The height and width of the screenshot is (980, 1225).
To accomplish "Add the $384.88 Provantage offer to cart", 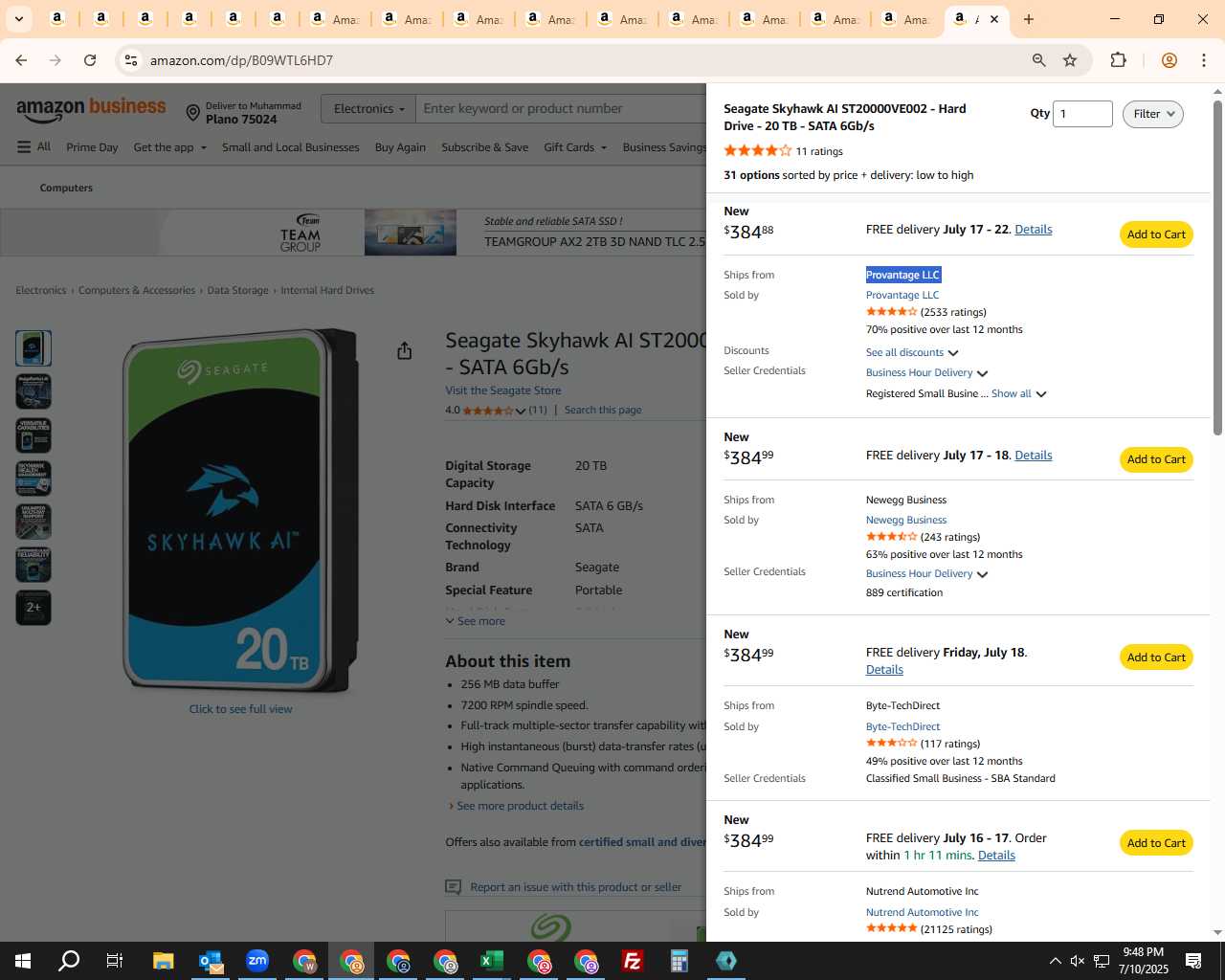I will point(1156,234).
